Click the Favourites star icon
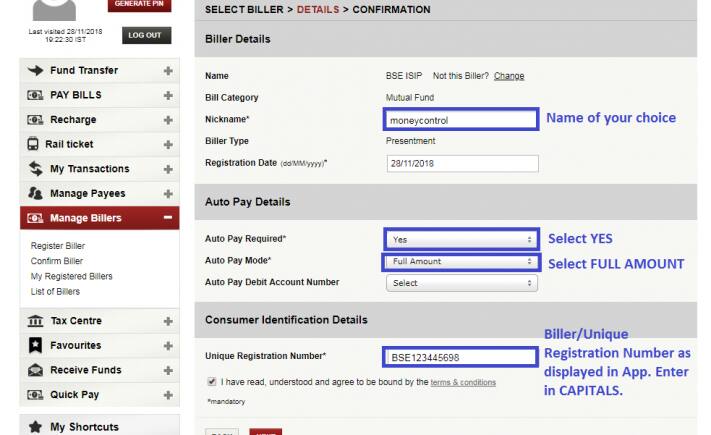 (x=33, y=345)
